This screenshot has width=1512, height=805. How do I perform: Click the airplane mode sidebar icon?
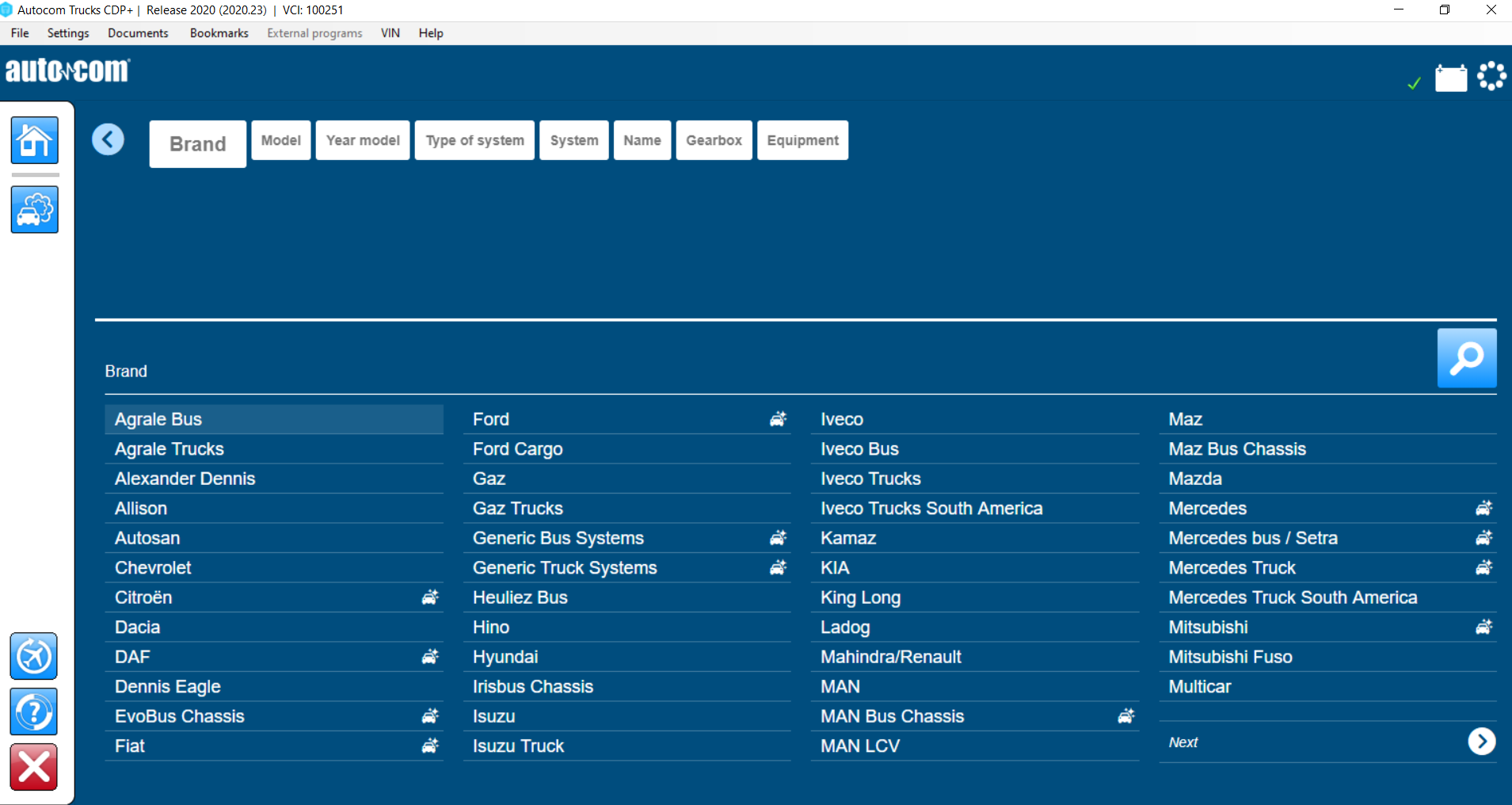[x=33, y=656]
